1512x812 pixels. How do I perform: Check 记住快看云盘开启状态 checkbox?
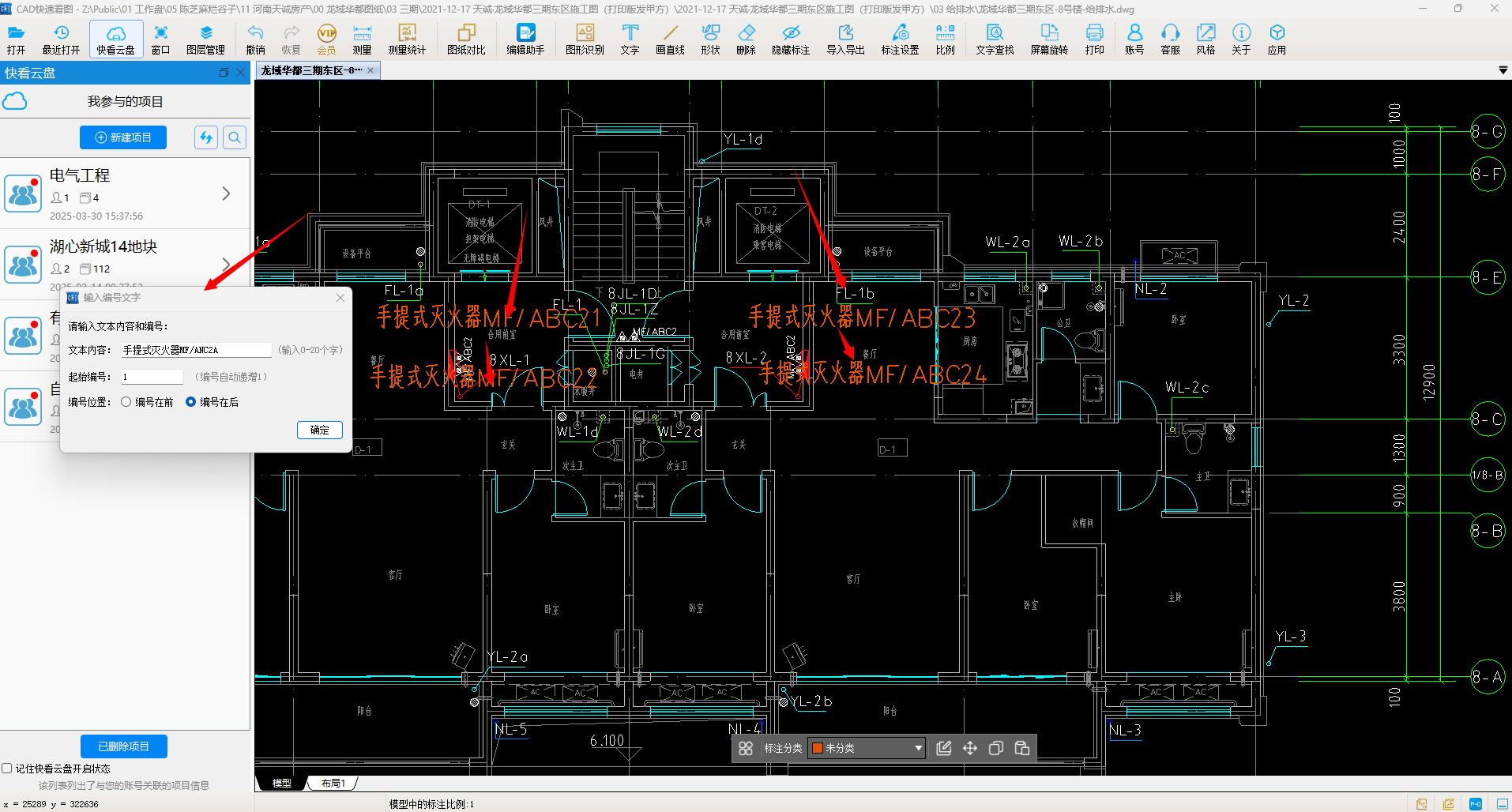(7, 769)
